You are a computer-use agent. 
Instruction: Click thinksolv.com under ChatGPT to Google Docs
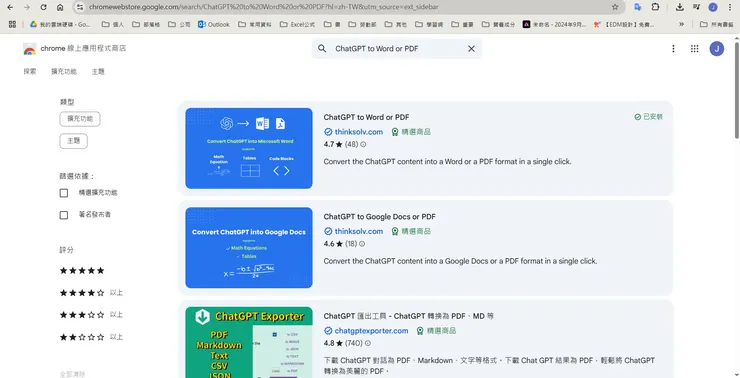tap(359, 231)
